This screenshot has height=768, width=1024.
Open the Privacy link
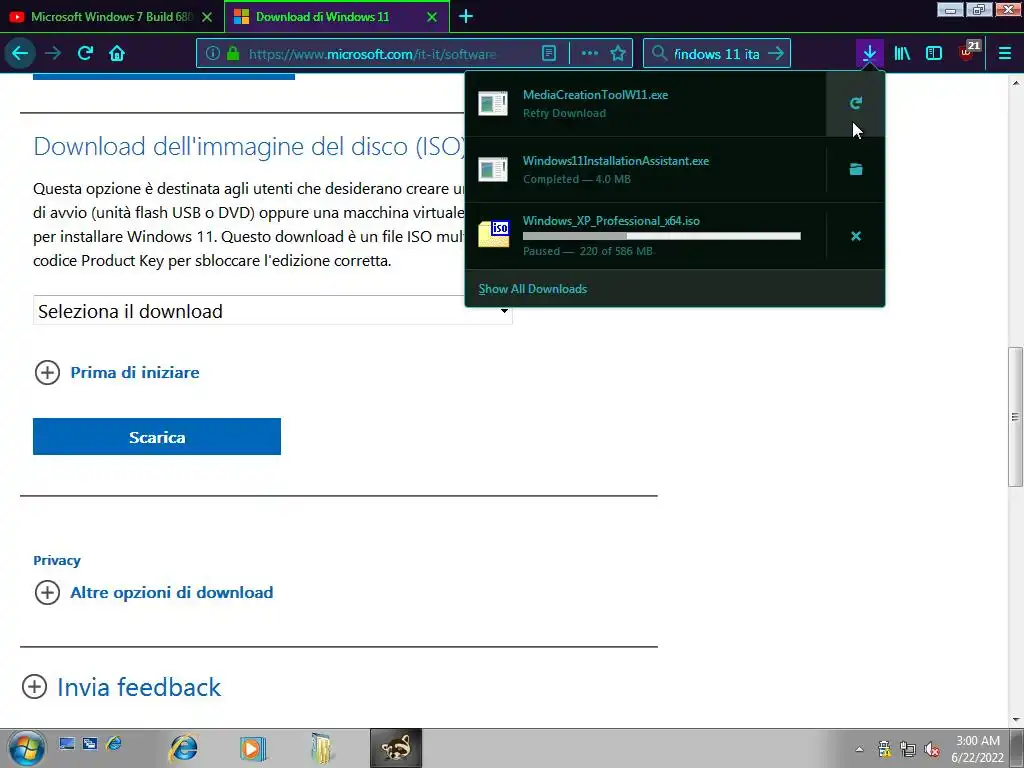pos(57,560)
